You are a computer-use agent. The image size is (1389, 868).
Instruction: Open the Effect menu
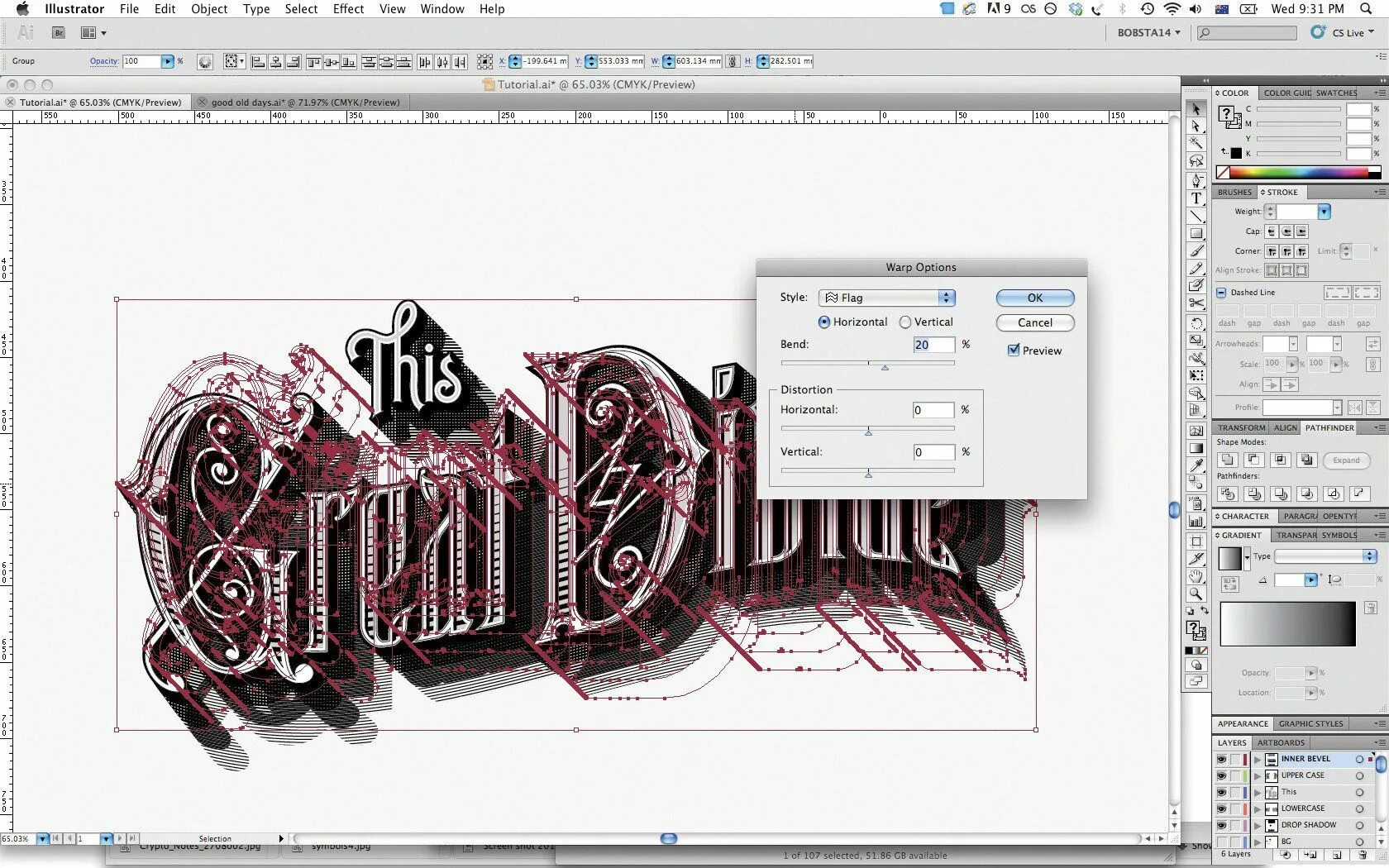[x=348, y=9]
